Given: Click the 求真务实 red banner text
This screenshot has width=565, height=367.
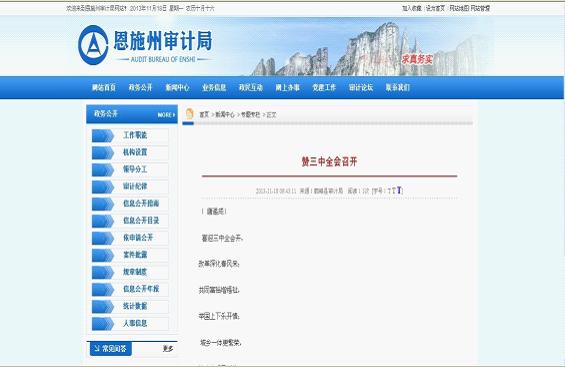Looking at the screenshot, I should click(417, 59).
